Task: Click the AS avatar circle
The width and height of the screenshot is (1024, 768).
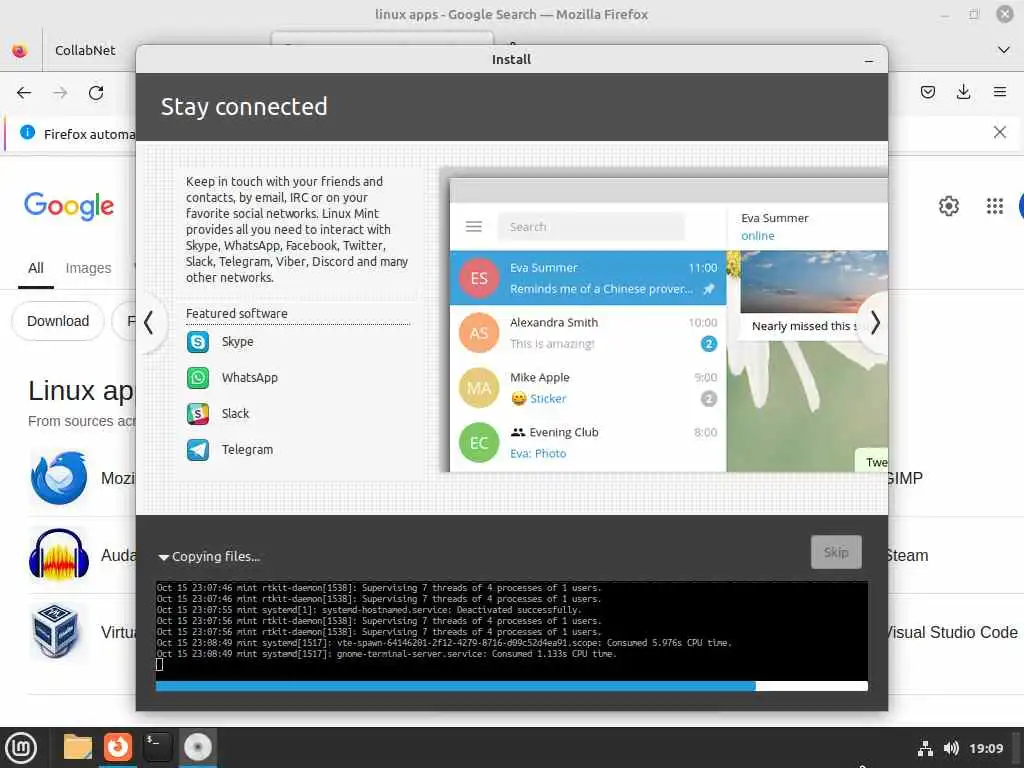Action: pos(479,333)
